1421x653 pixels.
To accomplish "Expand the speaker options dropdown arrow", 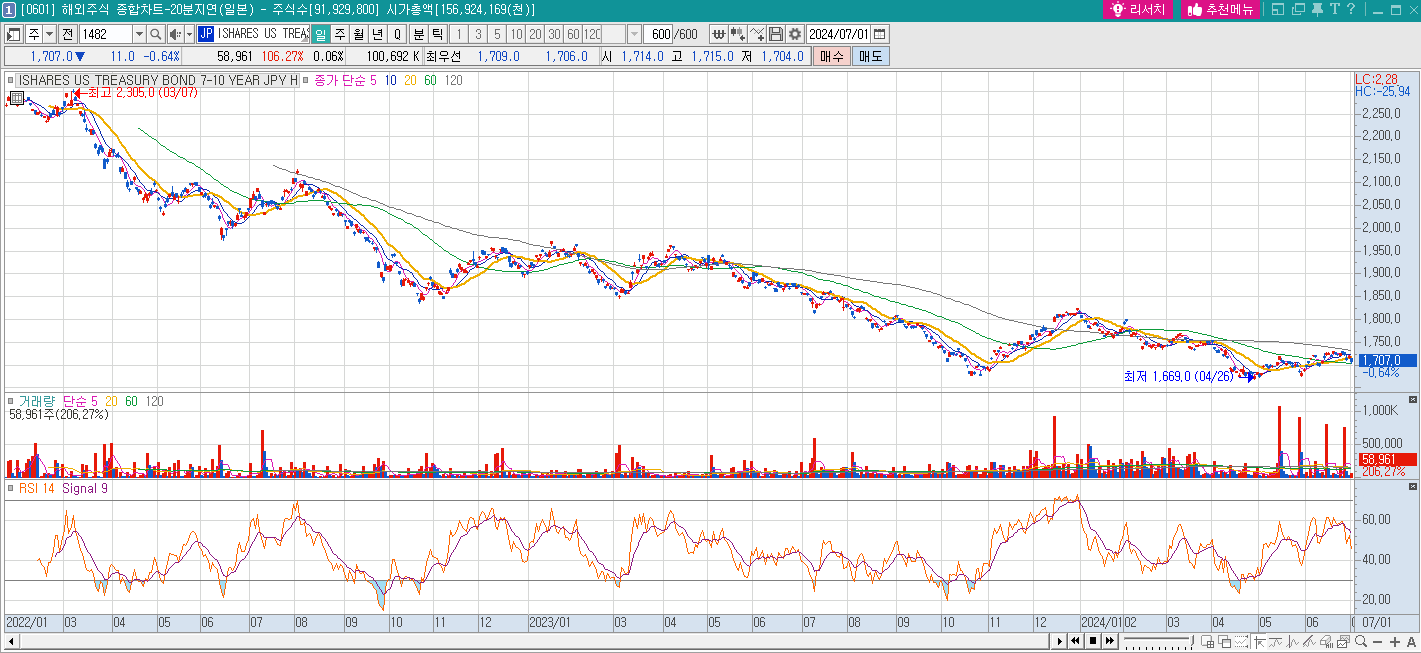I will [189, 34].
